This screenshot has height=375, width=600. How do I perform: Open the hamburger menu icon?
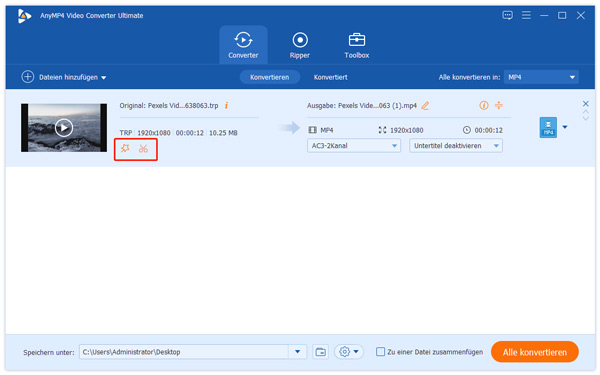point(526,15)
